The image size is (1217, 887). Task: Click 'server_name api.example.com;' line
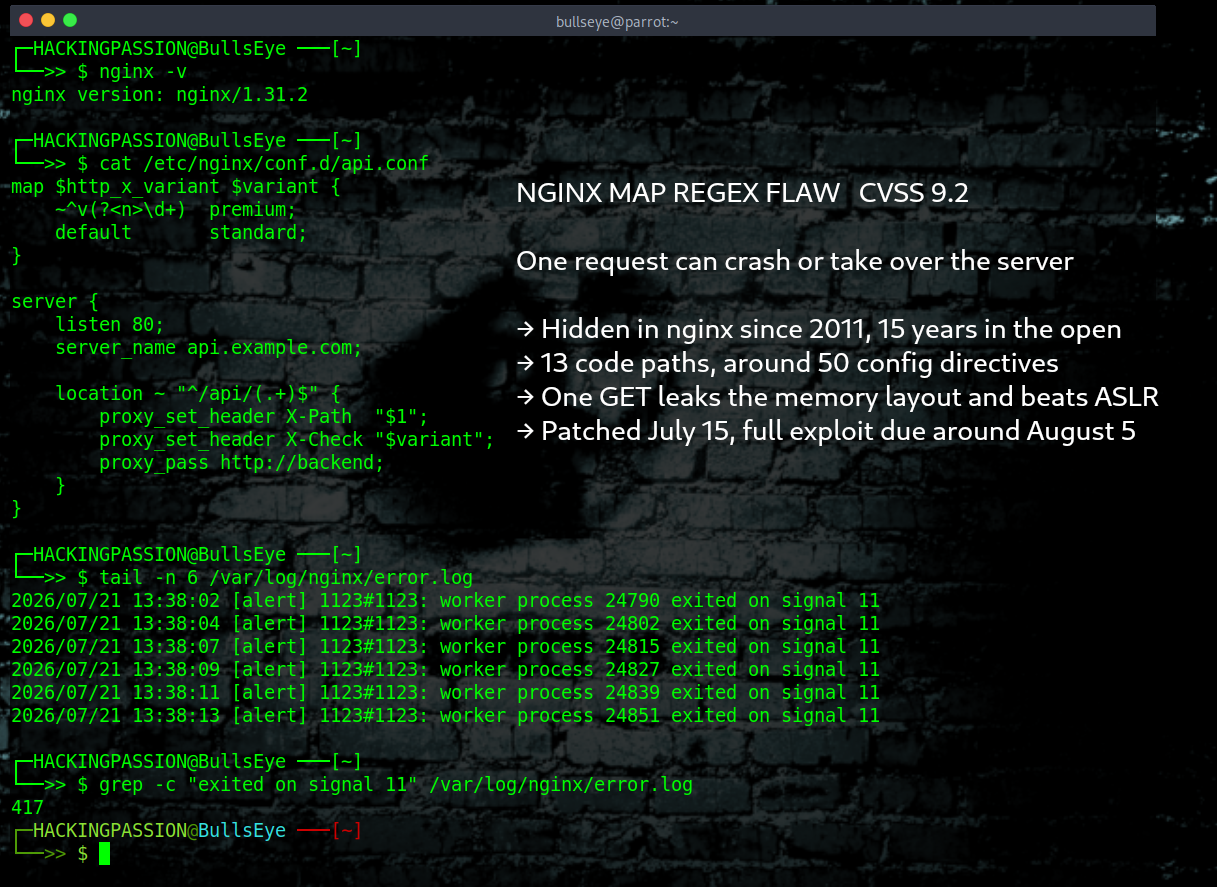point(209,348)
